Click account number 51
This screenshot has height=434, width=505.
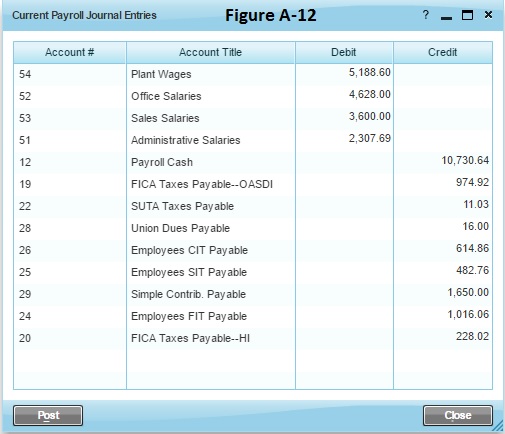click(x=25, y=140)
